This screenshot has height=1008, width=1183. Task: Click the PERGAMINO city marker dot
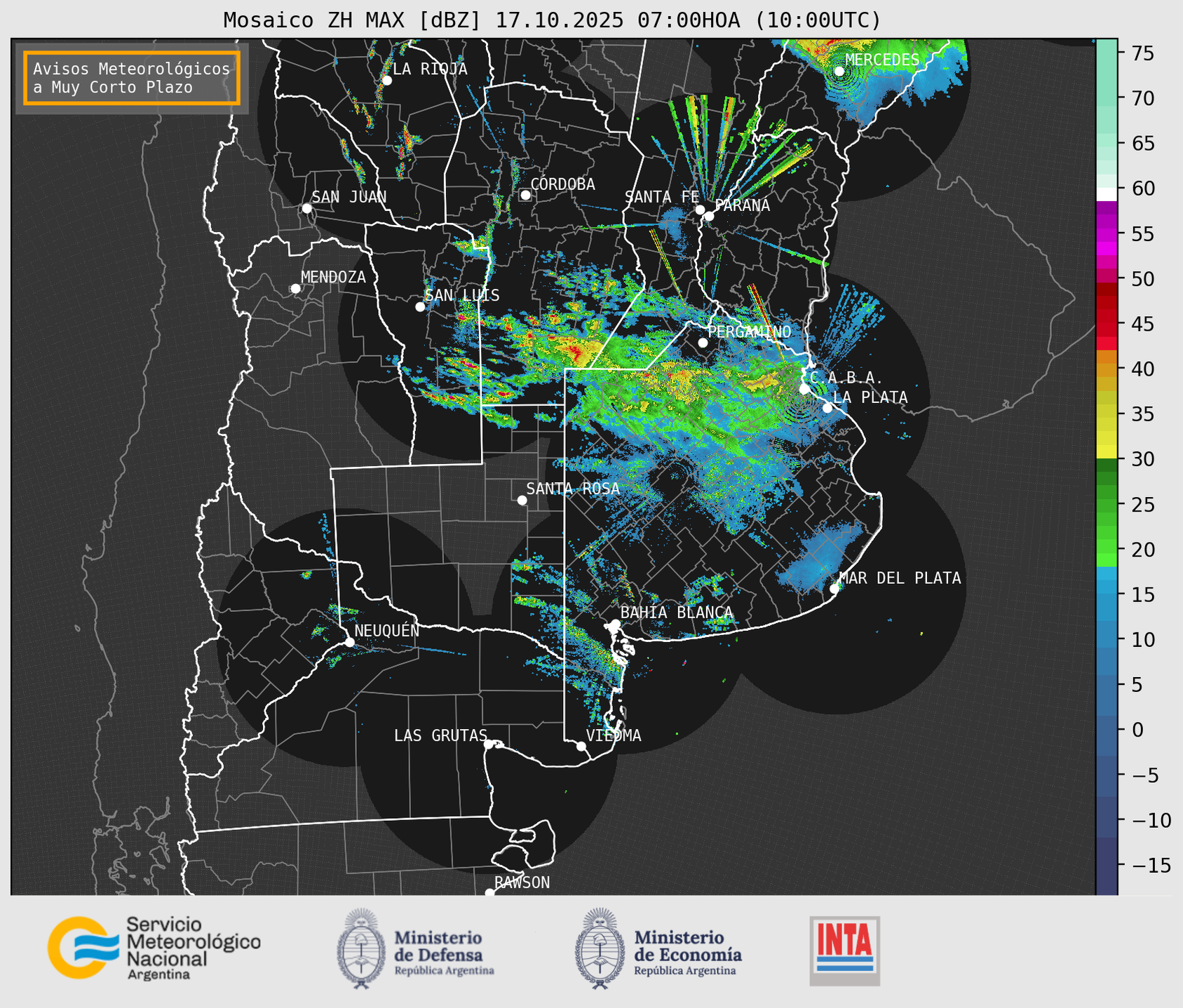[703, 343]
